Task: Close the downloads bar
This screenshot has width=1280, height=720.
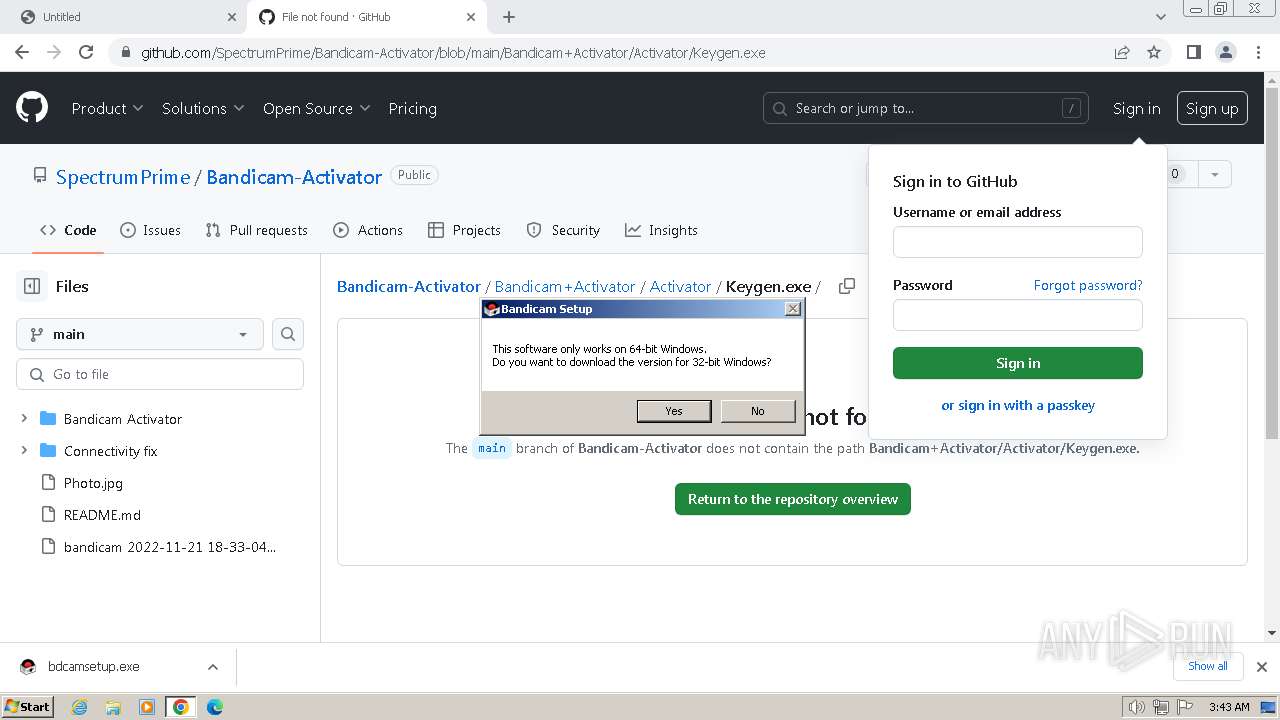Action: pyautogui.click(x=1262, y=666)
